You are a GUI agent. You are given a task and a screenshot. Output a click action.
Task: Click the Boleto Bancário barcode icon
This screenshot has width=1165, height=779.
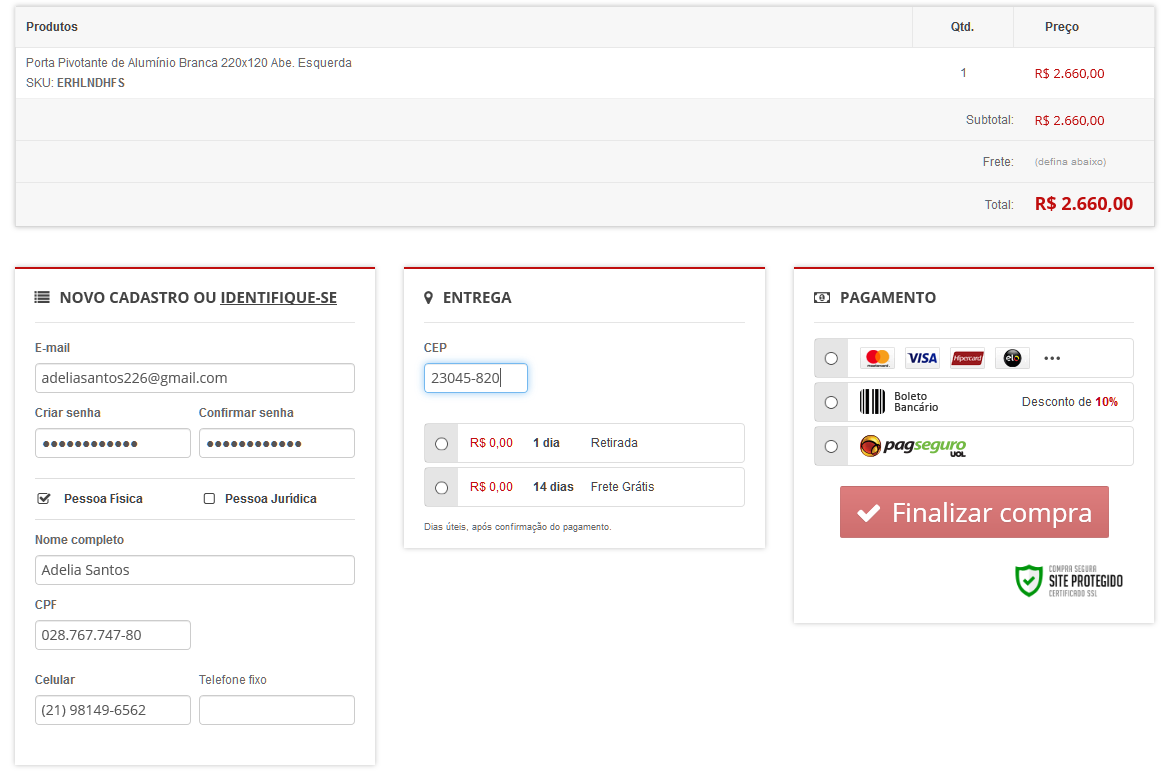pyautogui.click(x=872, y=402)
